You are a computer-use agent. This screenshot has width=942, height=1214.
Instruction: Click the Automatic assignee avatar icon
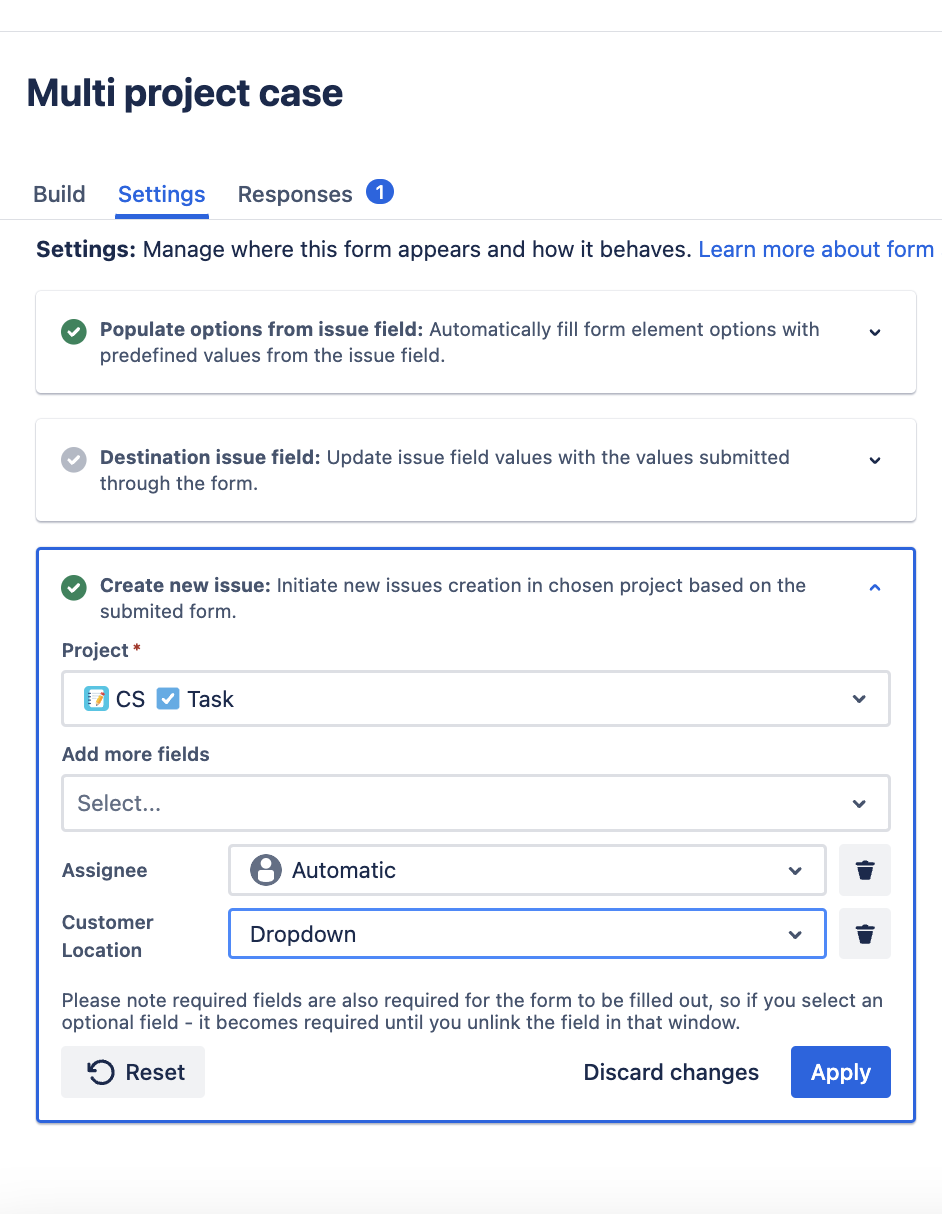pyautogui.click(x=265, y=870)
